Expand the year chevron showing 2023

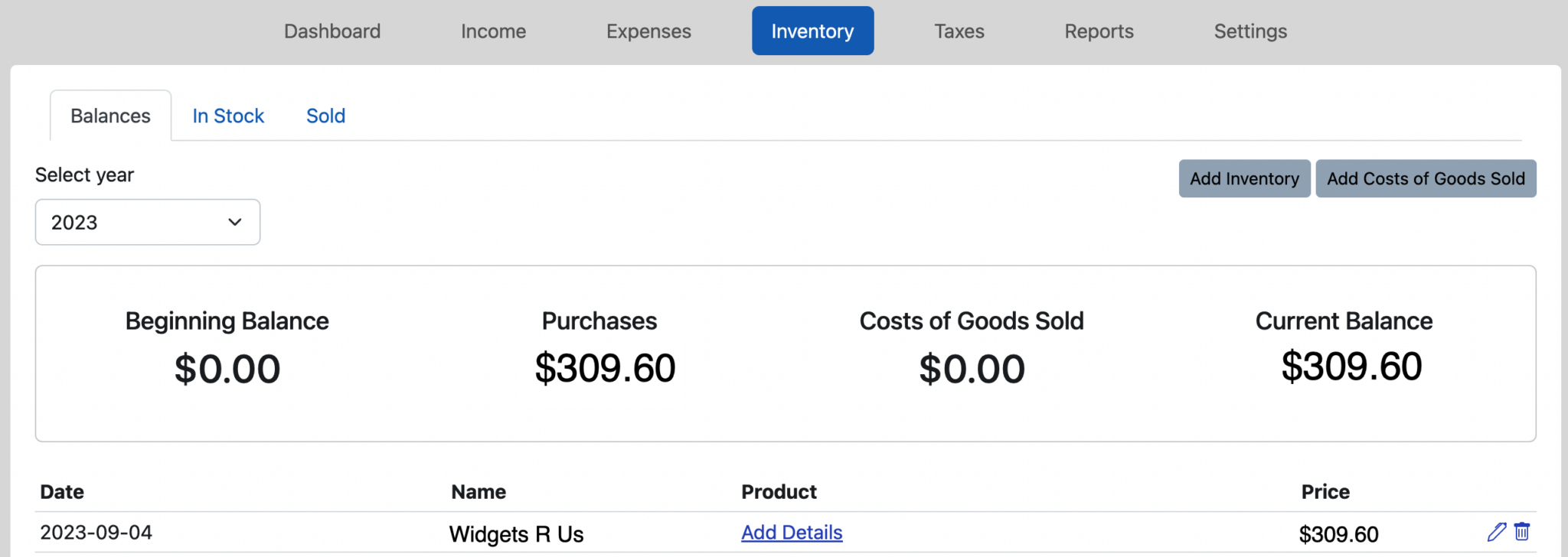[x=234, y=222]
